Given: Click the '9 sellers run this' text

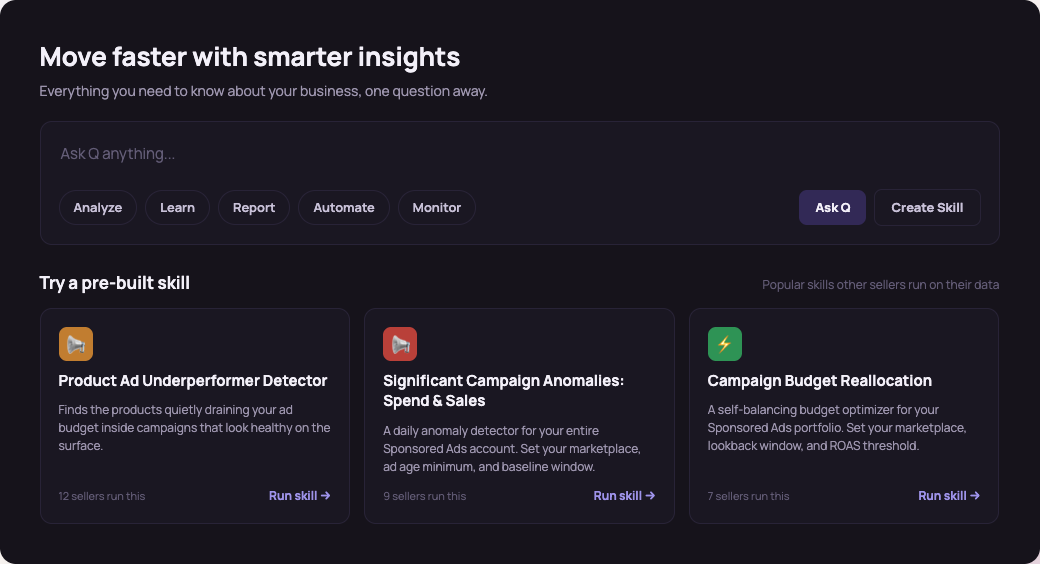Looking at the screenshot, I should (424, 496).
